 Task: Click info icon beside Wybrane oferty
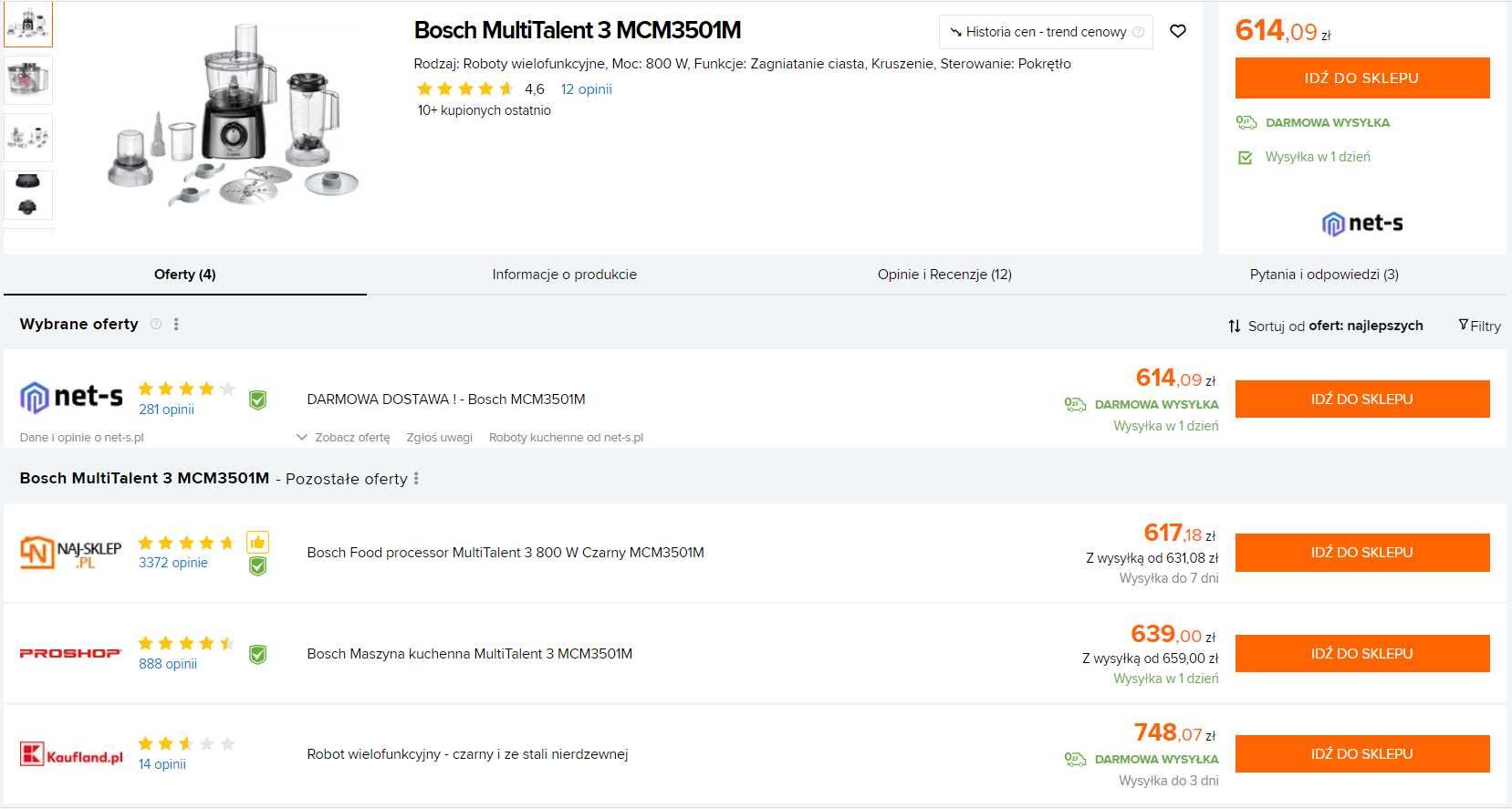pos(155,324)
